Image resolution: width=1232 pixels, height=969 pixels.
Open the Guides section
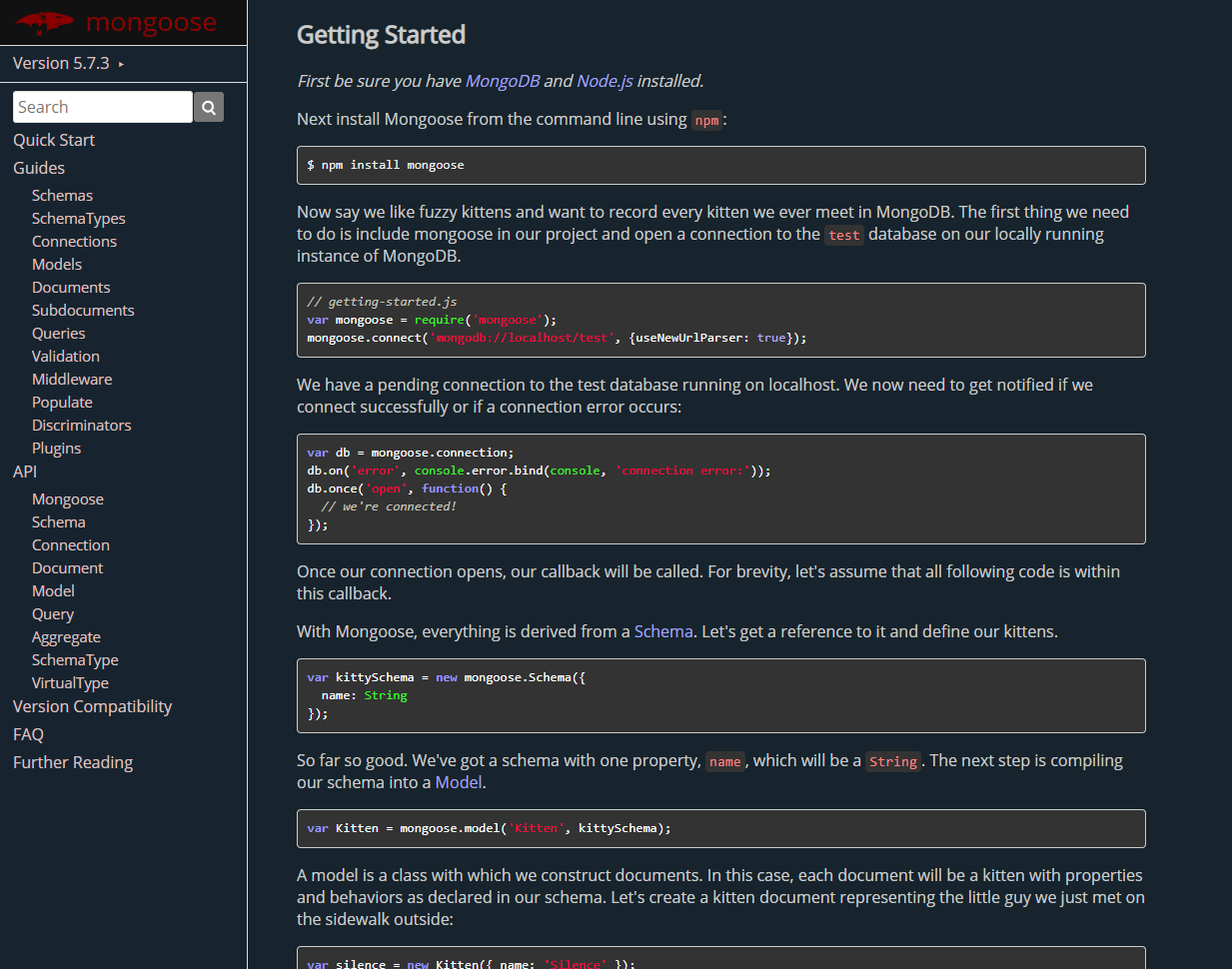point(39,168)
